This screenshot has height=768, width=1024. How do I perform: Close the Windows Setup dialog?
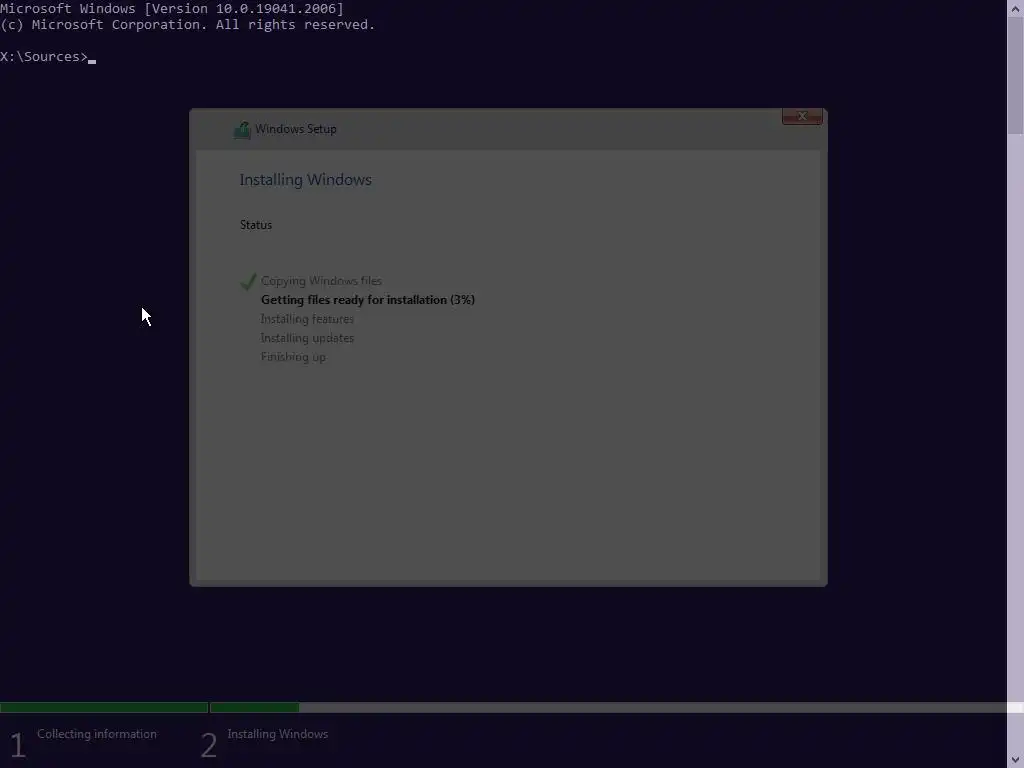[802, 116]
